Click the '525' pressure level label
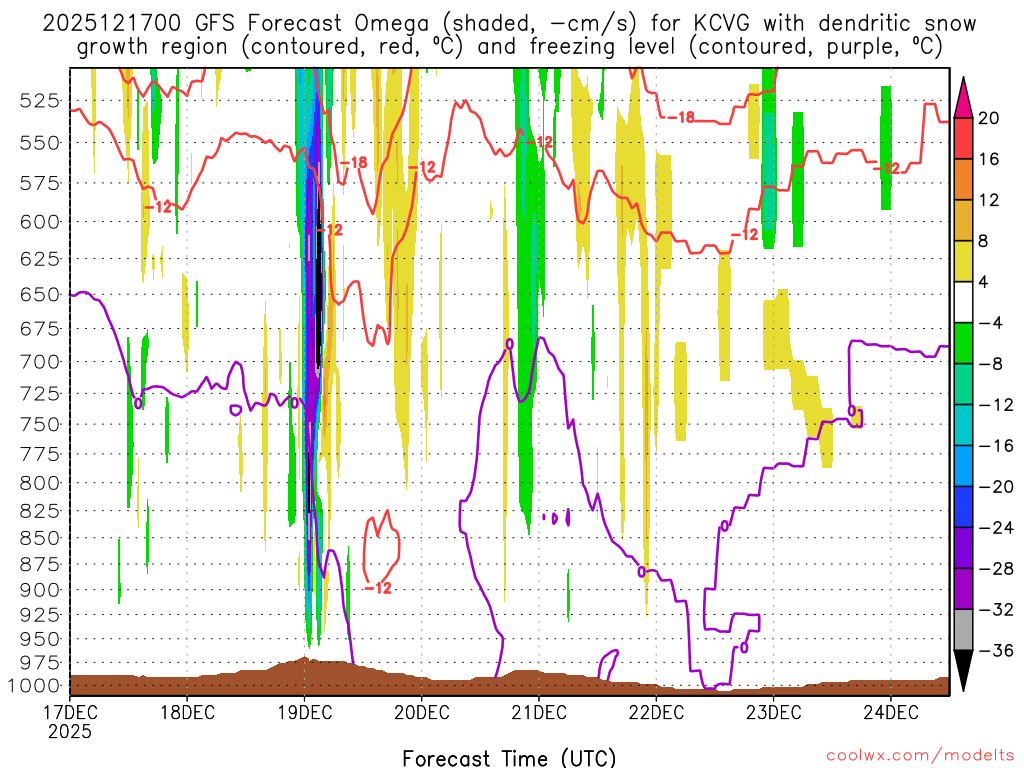1024x768 pixels. [40, 101]
